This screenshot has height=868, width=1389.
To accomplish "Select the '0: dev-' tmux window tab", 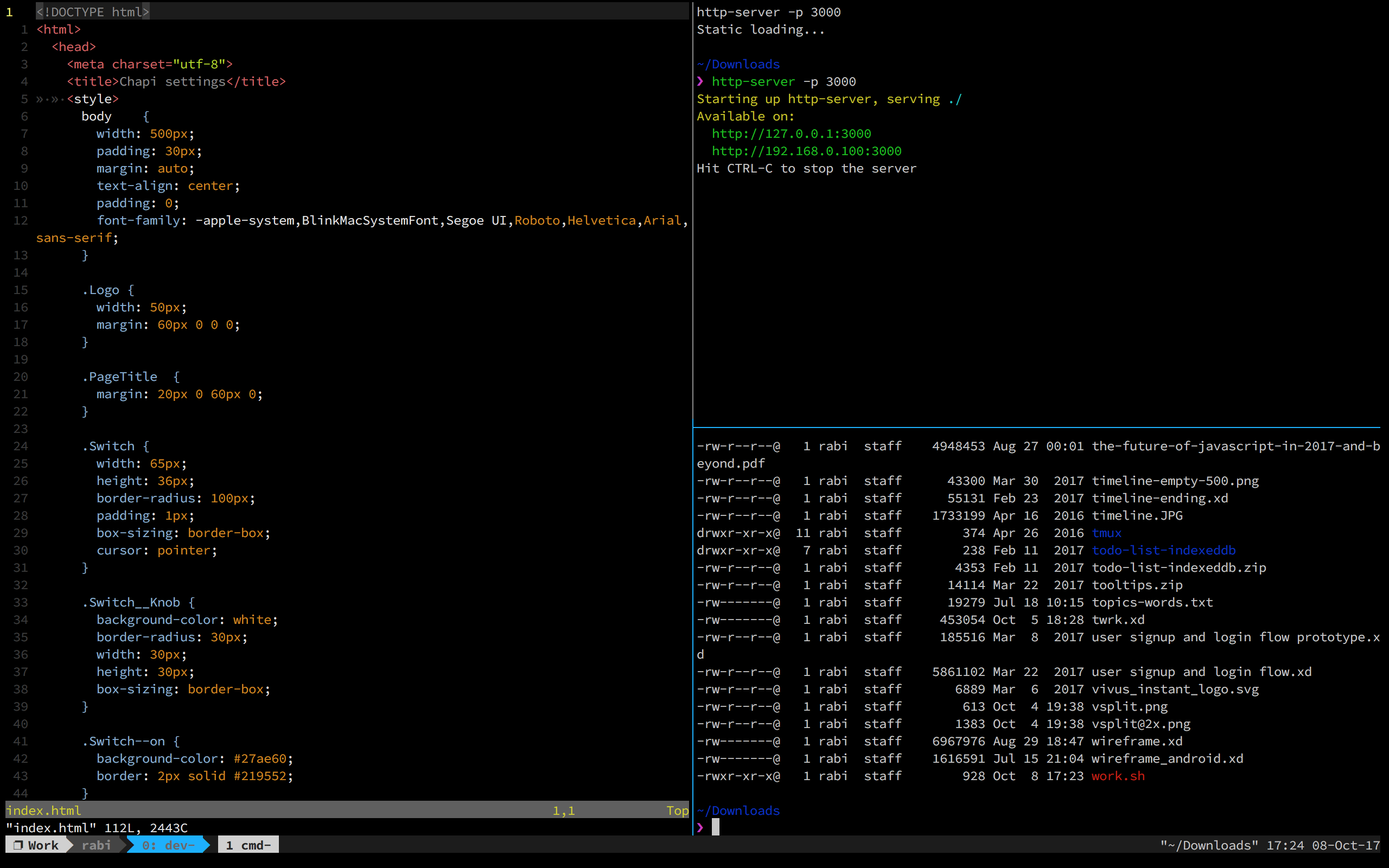I will coord(168,845).
